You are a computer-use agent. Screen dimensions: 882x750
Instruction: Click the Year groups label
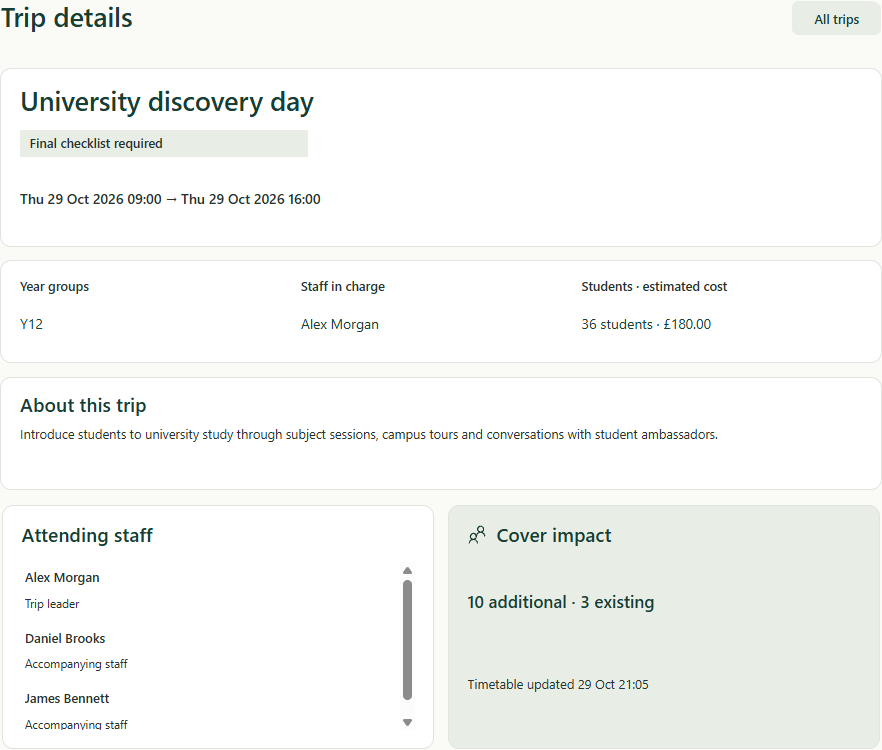[55, 287]
